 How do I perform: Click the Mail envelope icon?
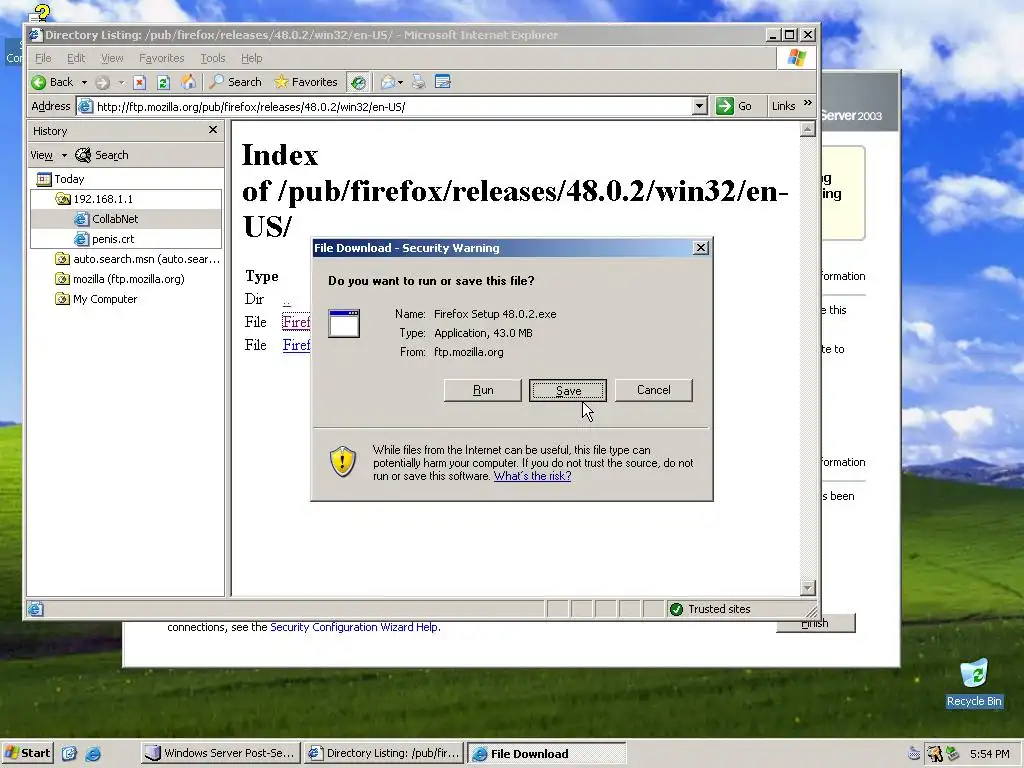pyautogui.click(x=388, y=82)
